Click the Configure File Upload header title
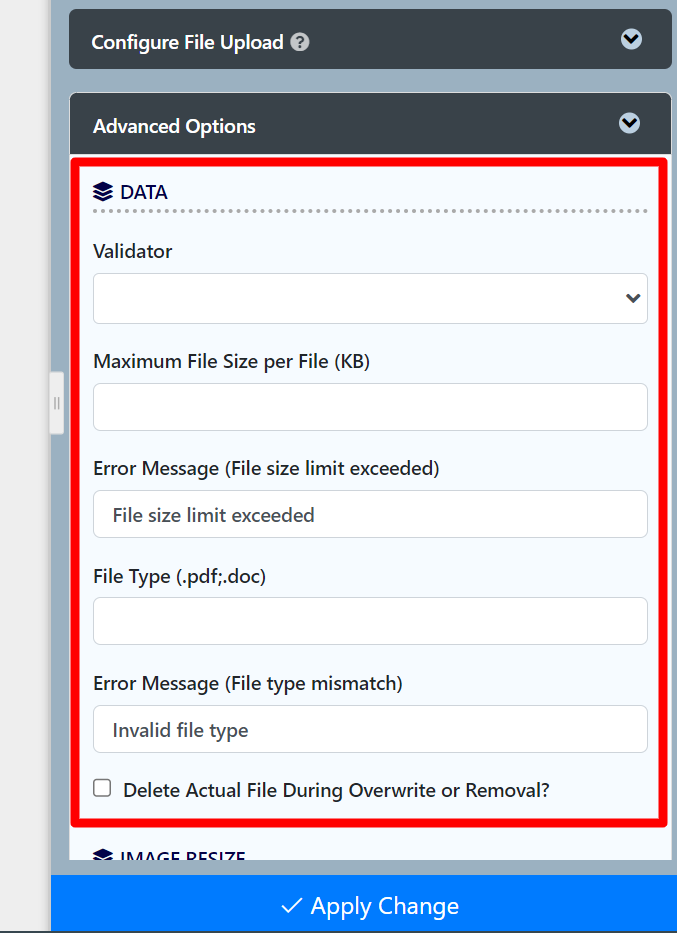Viewport: 677px width, 933px height. tap(187, 43)
